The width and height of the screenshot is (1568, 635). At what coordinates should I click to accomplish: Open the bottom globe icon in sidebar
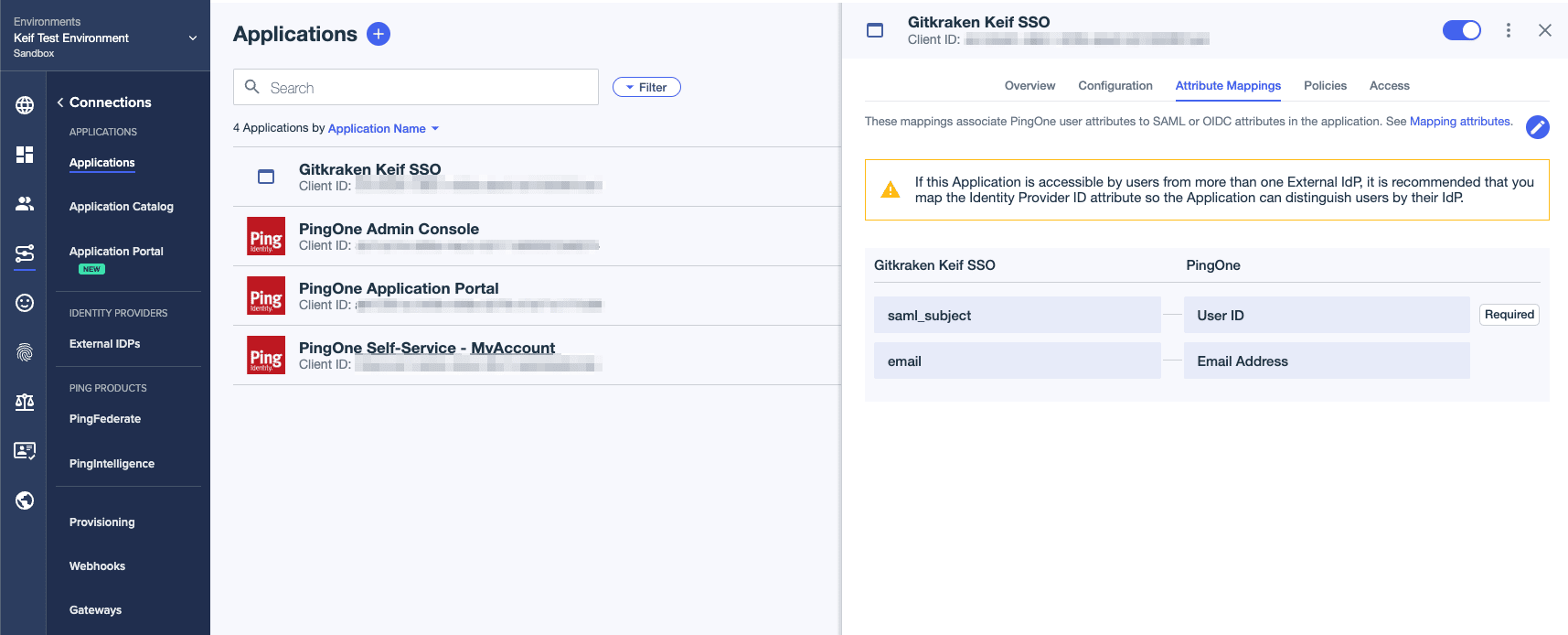click(x=25, y=500)
